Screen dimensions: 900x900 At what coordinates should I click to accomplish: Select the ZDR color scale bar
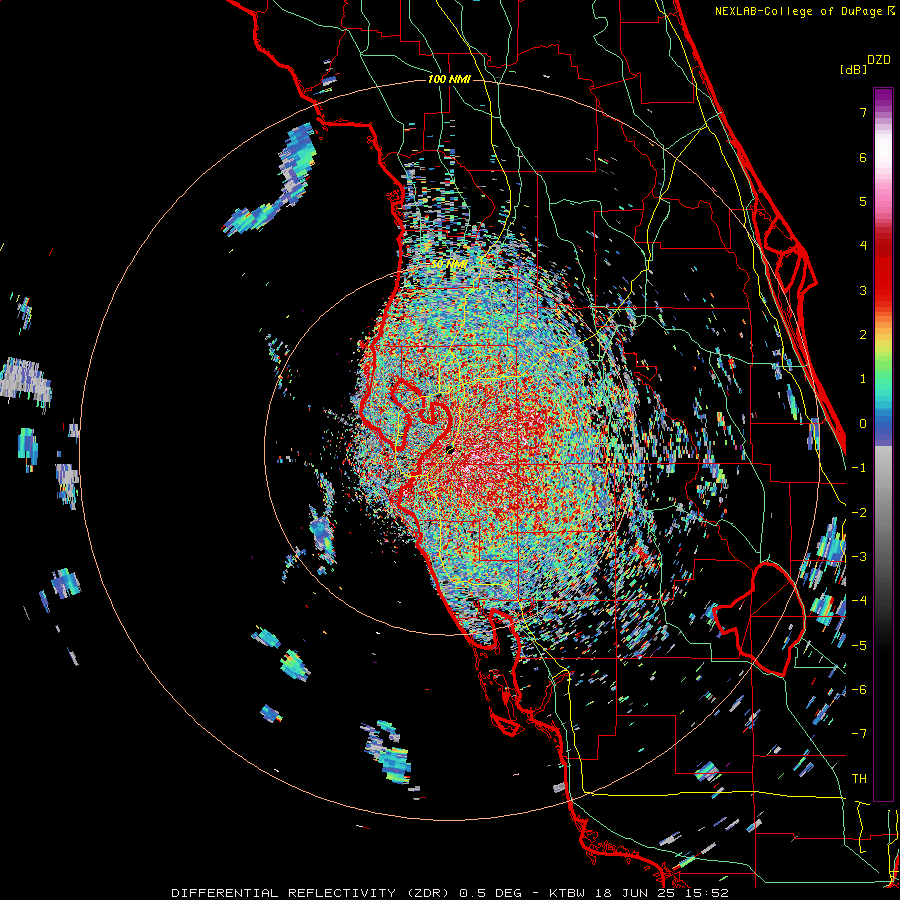click(x=883, y=444)
